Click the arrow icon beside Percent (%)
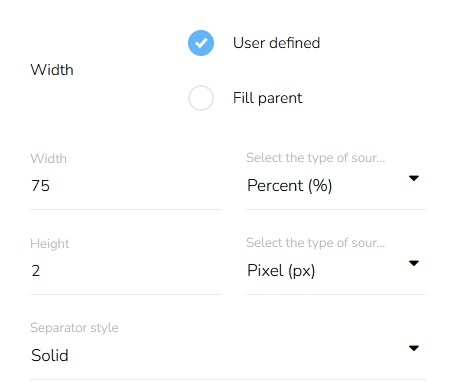The width and height of the screenshot is (453, 387). coord(414,178)
